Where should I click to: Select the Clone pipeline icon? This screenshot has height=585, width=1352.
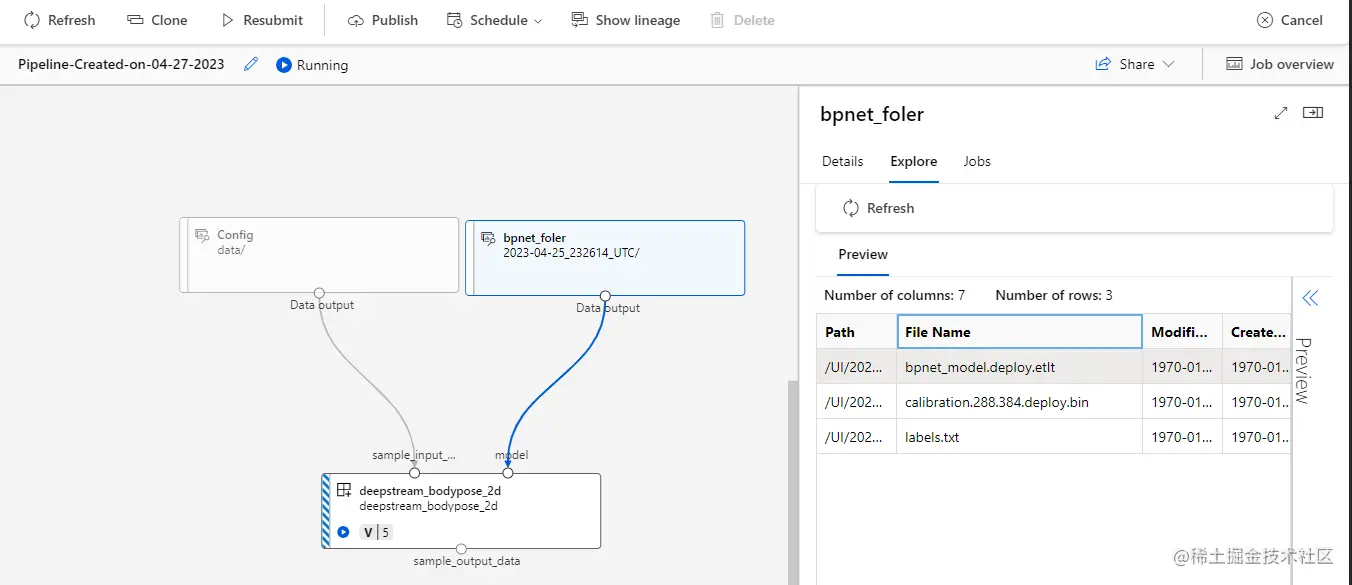(135, 20)
